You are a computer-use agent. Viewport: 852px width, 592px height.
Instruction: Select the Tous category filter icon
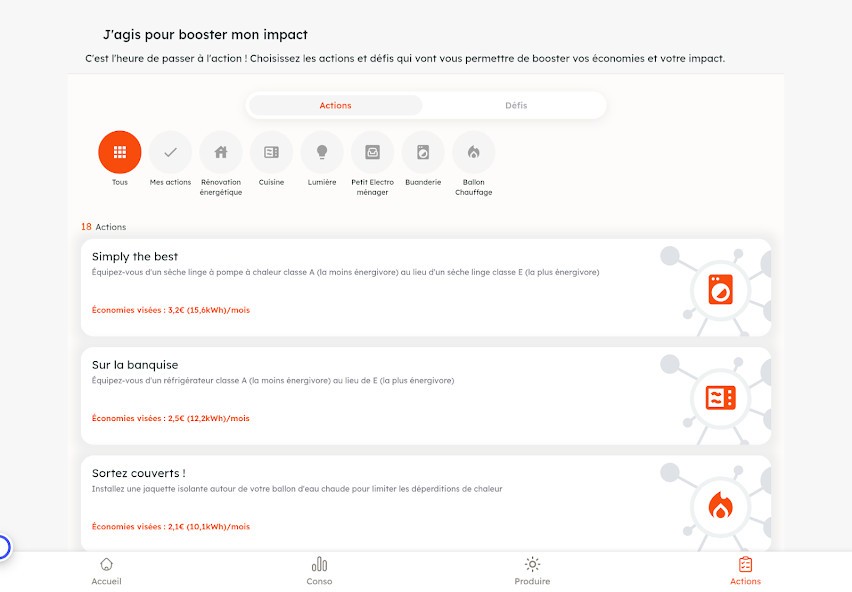click(120, 152)
